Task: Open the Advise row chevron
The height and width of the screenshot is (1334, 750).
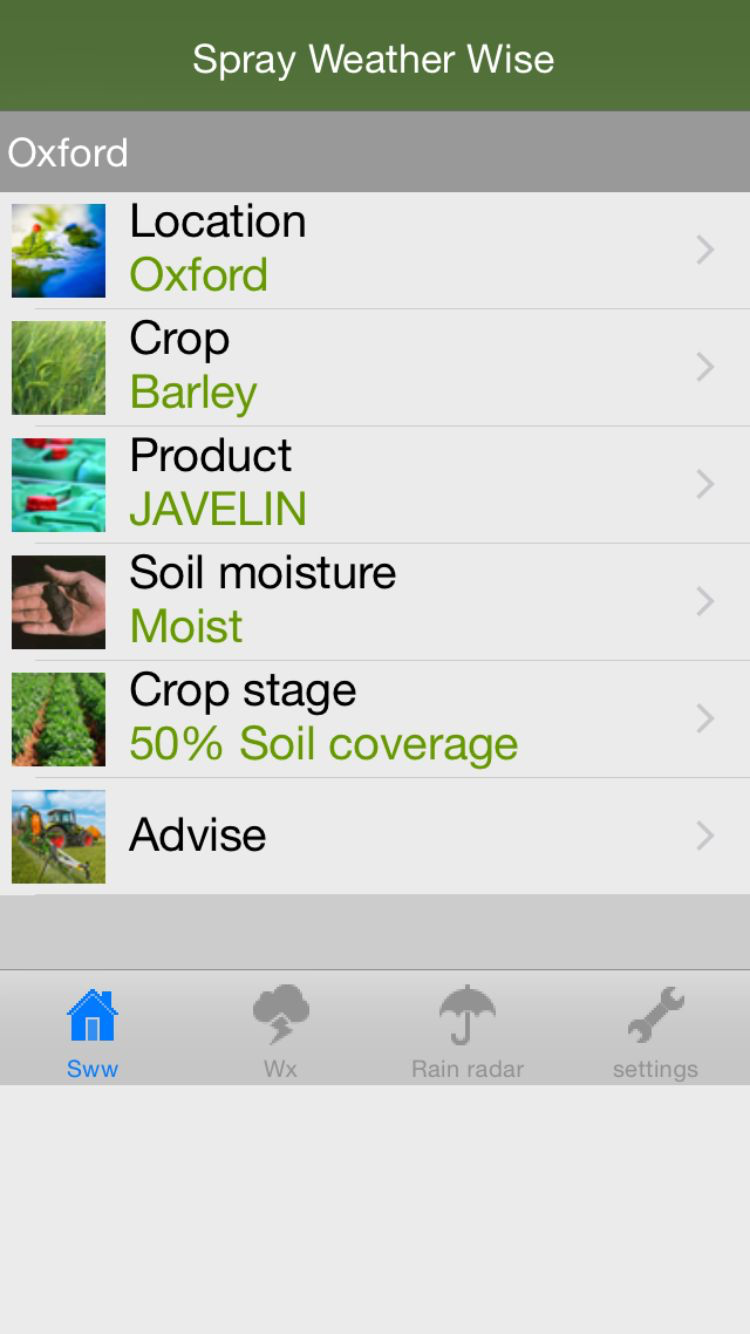Action: point(705,836)
